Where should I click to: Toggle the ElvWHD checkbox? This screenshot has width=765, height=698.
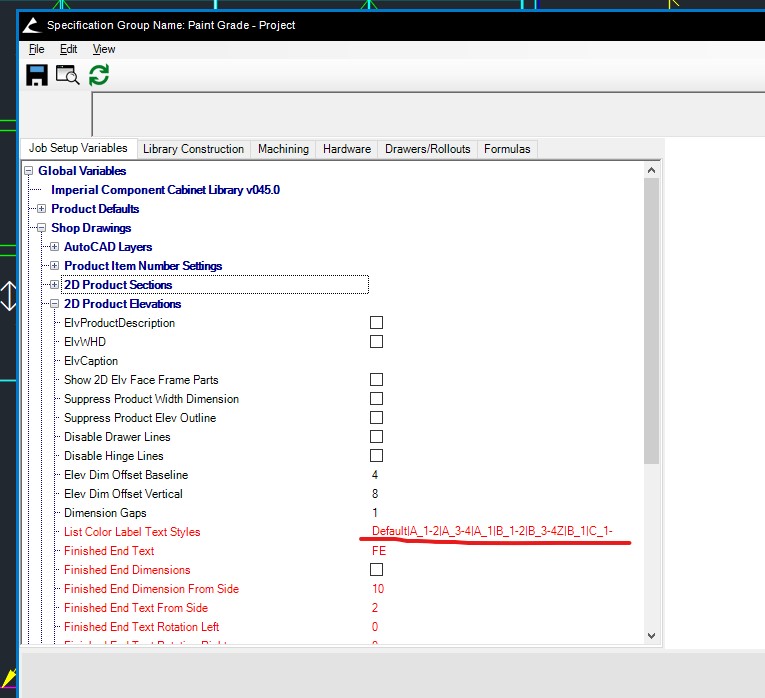coord(376,342)
